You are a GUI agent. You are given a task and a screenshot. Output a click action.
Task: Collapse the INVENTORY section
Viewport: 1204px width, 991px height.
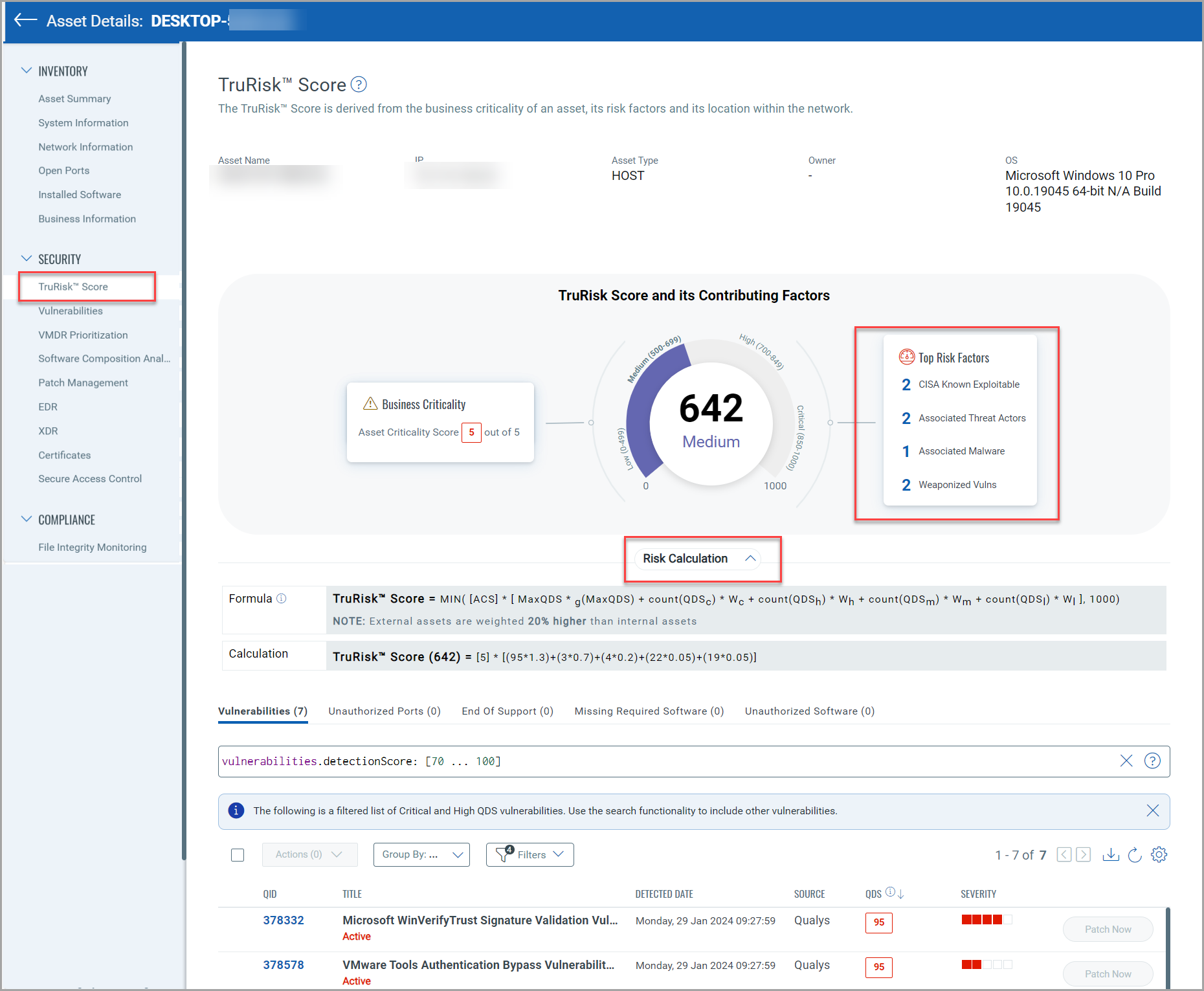point(27,71)
